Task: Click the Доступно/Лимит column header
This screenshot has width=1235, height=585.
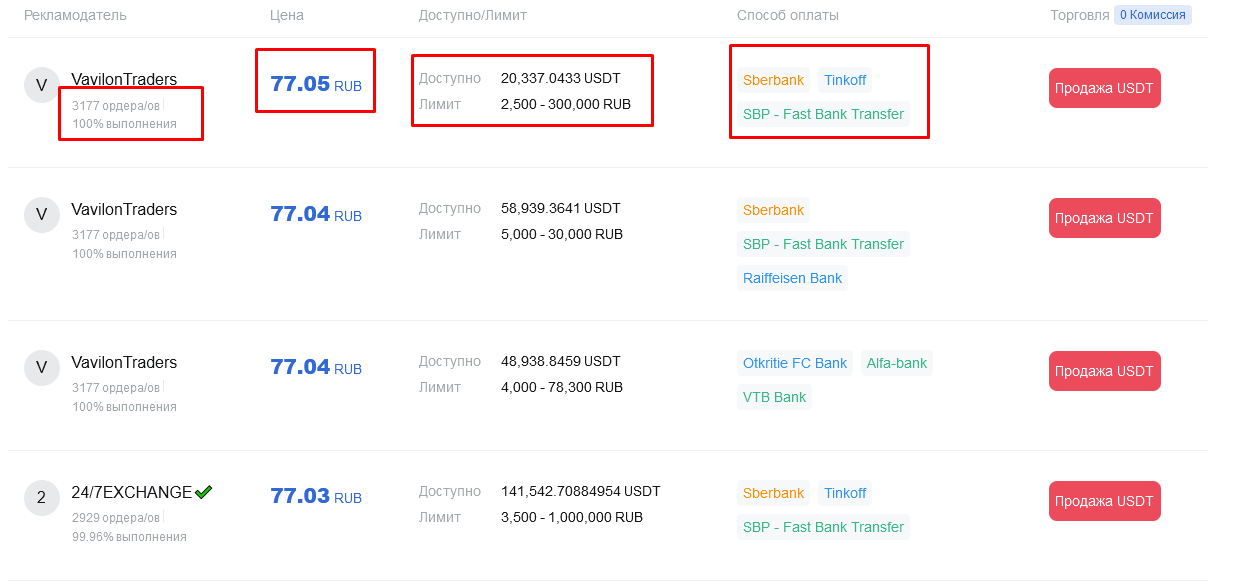Action: pos(473,15)
